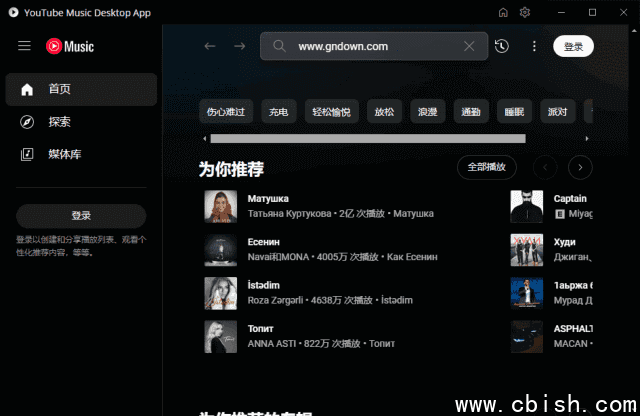Go back with the left arrow
This screenshot has width=640, height=416.
[x=209, y=46]
